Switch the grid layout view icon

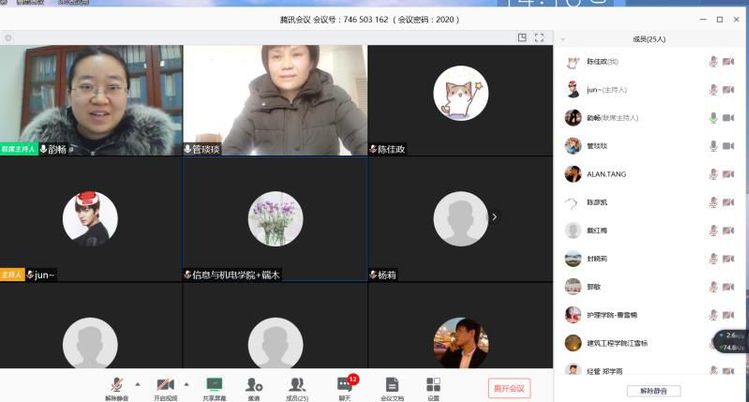522,38
